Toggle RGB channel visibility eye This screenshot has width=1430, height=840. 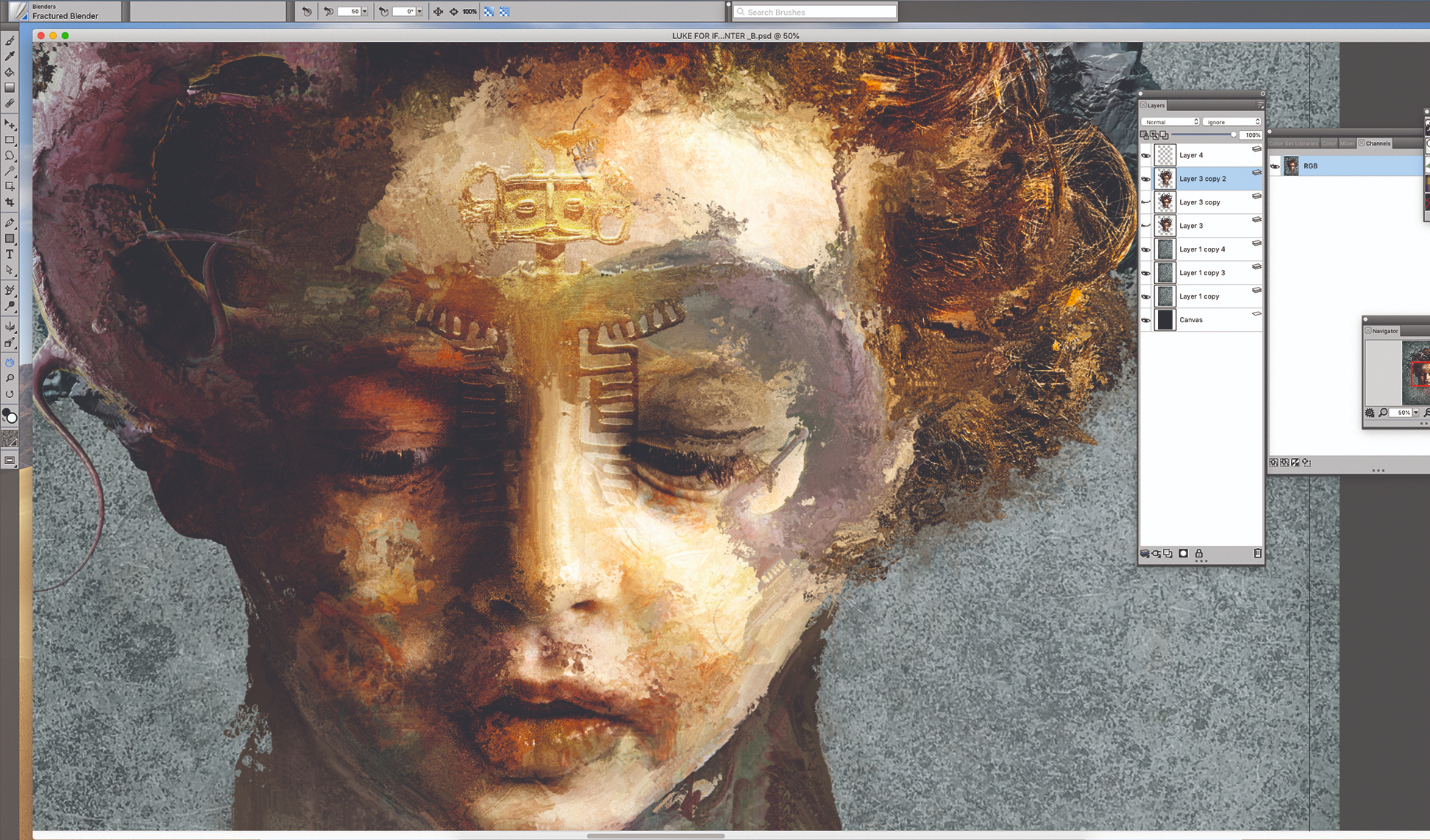click(1275, 166)
